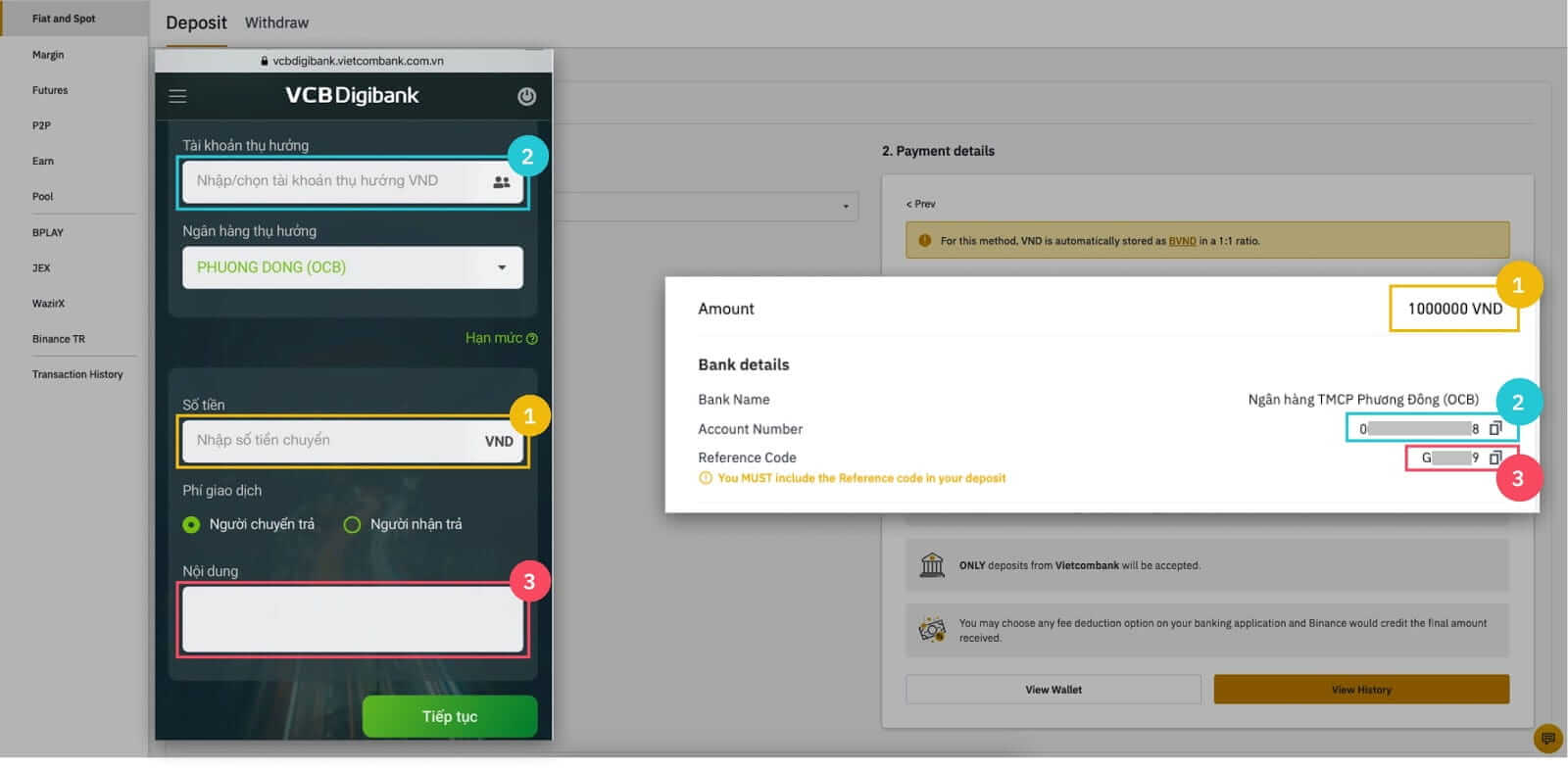The image size is (1568, 770).
Task: Open the chat support icon
Action: click(1547, 739)
